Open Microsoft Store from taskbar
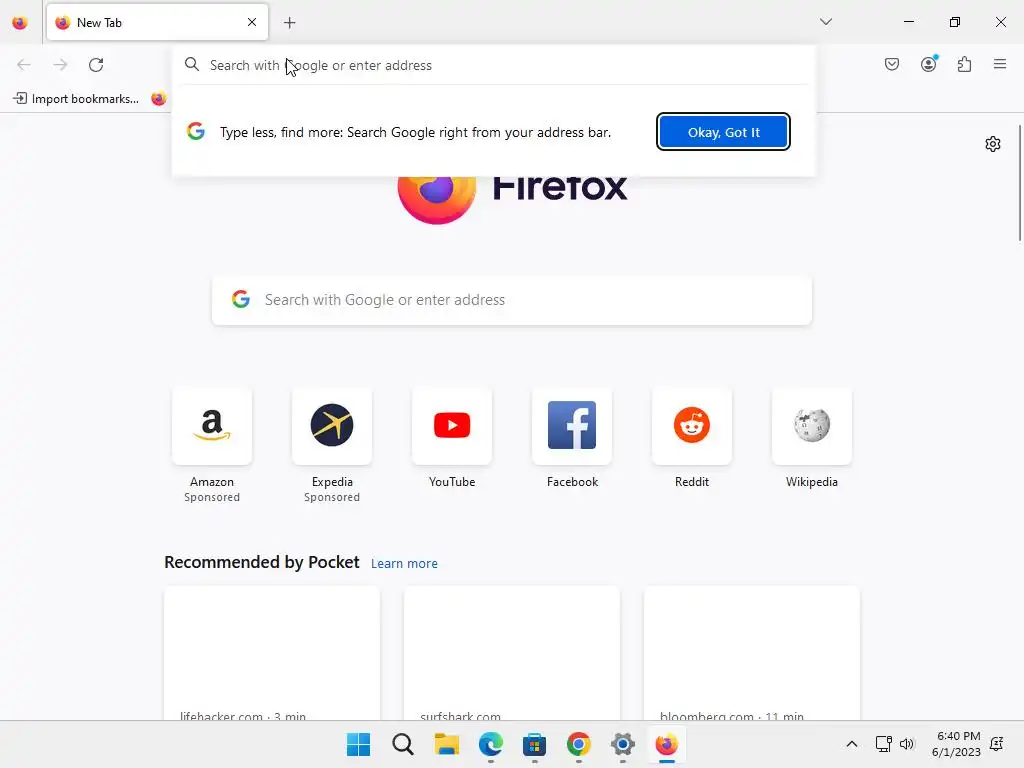This screenshot has width=1024, height=768. [534, 744]
